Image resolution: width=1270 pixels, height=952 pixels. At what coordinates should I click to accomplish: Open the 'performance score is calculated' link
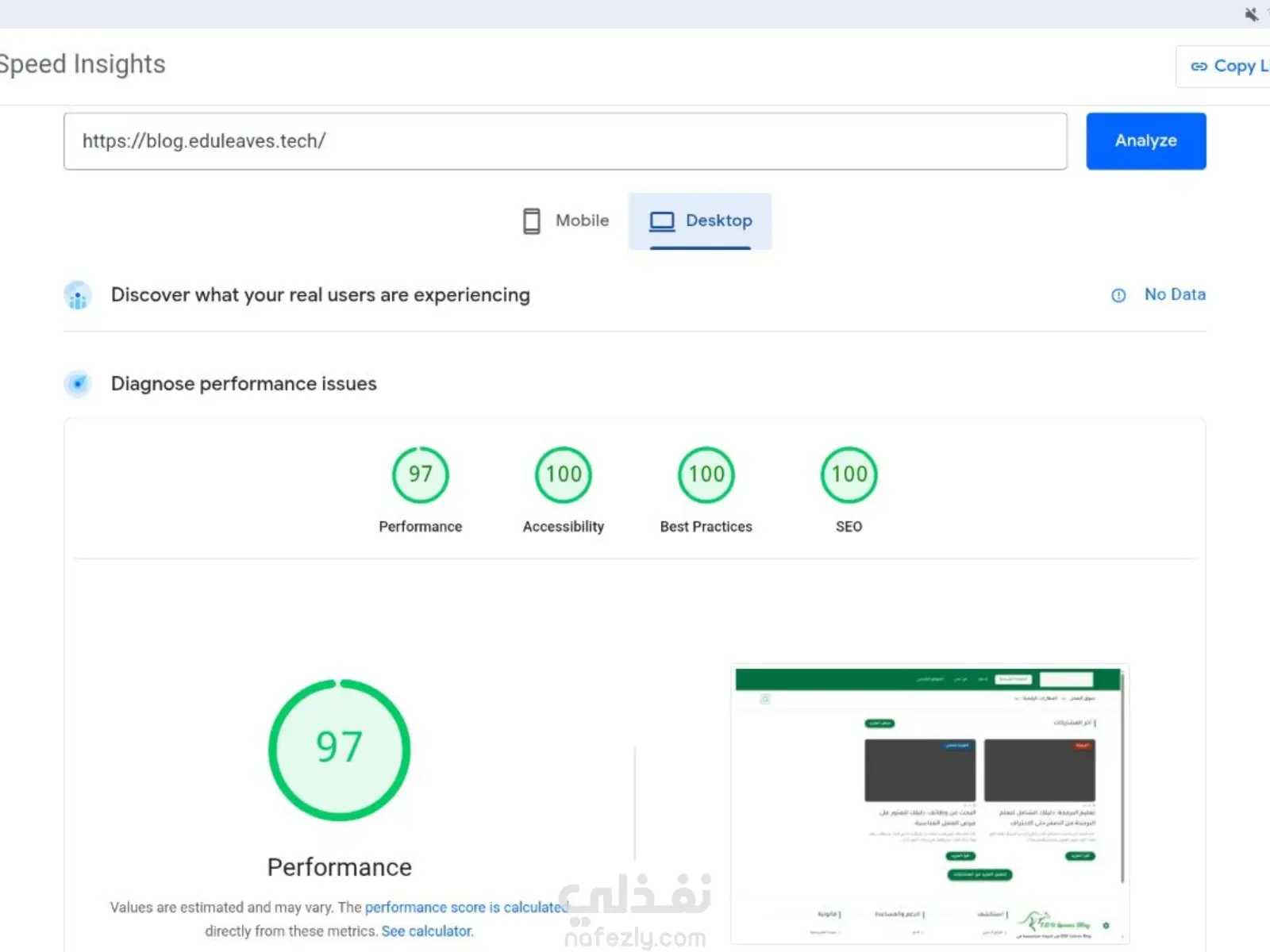coord(467,907)
